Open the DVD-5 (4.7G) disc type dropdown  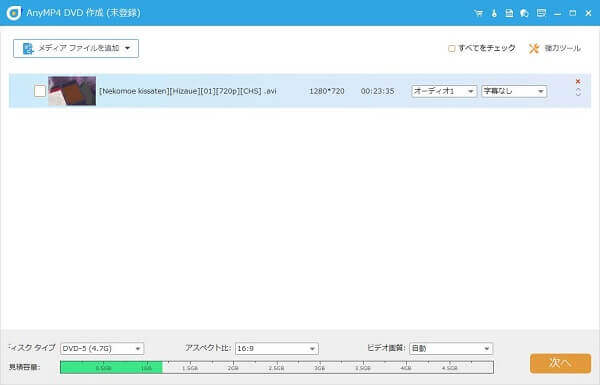102,349
